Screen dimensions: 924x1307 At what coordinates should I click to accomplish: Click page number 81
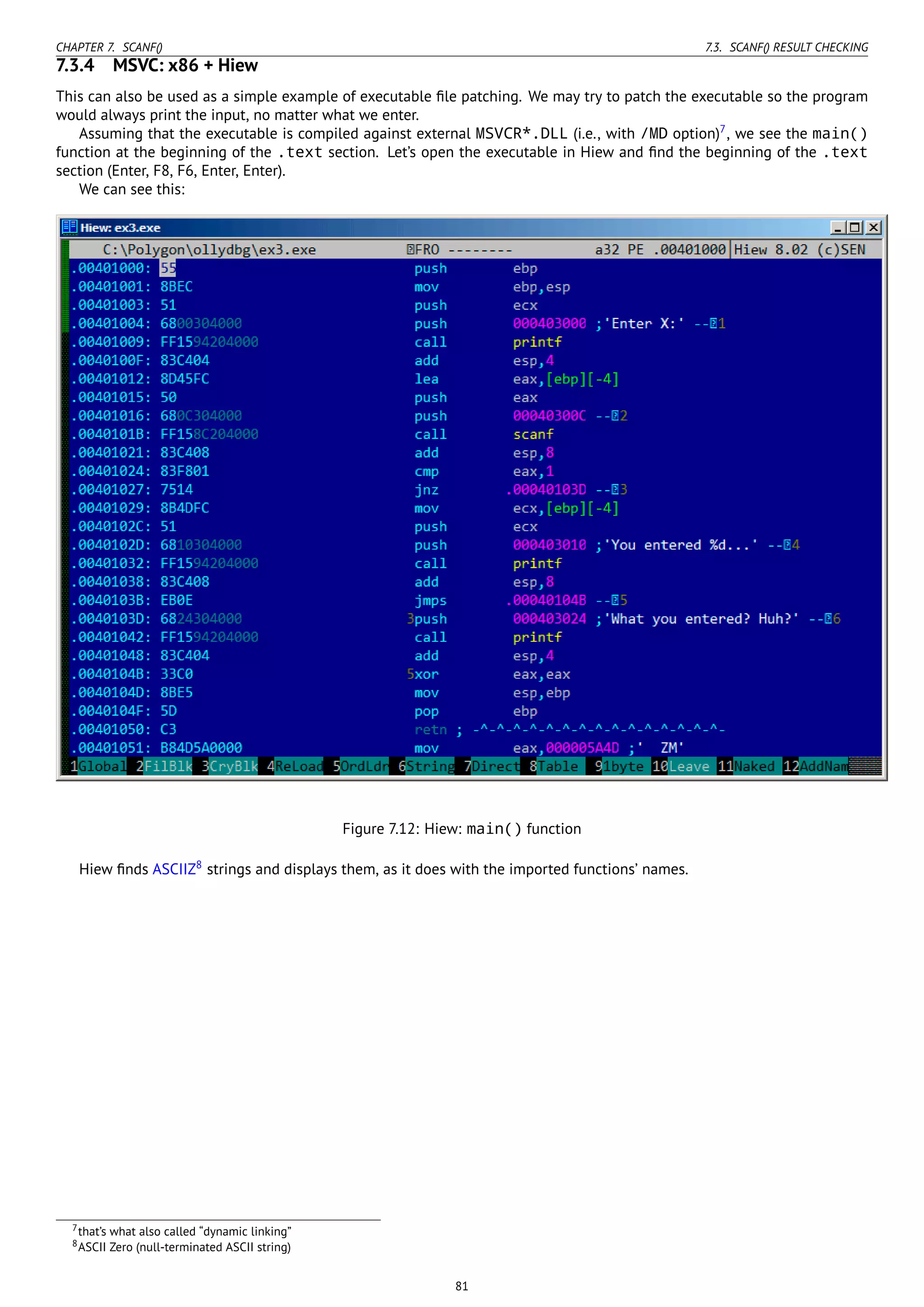tap(462, 1286)
